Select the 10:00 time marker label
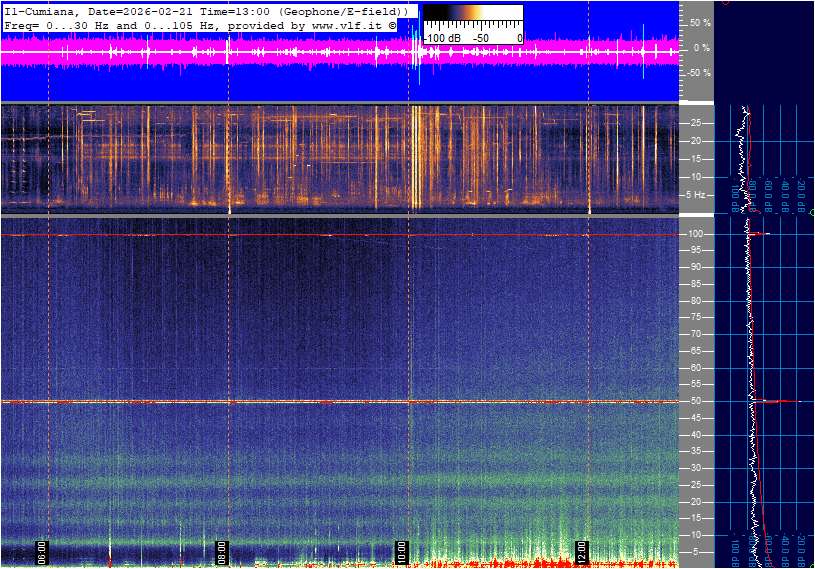 pos(401,552)
